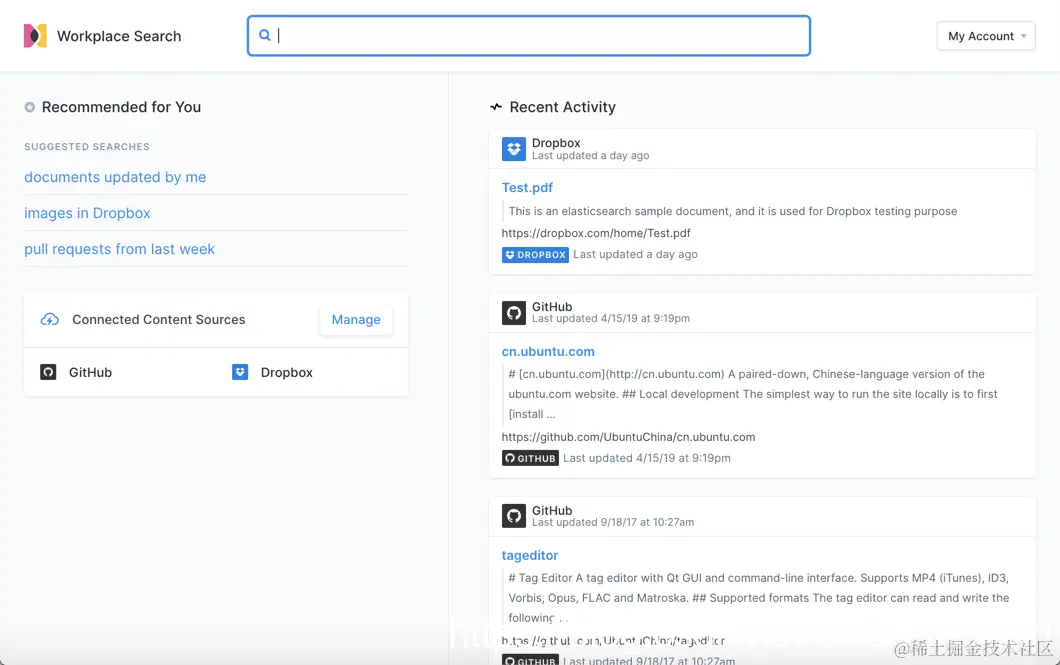
Task: Focus the main search input field
Action: coord(529,36)
